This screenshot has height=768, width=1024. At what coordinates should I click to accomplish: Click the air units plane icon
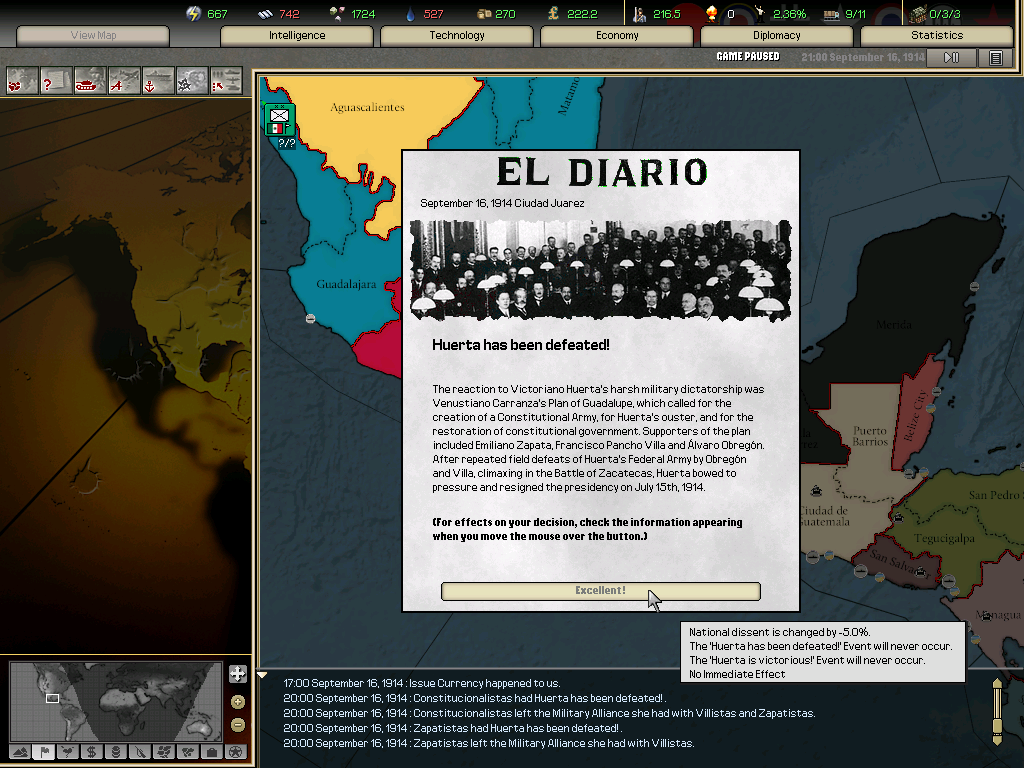point(124,81)
